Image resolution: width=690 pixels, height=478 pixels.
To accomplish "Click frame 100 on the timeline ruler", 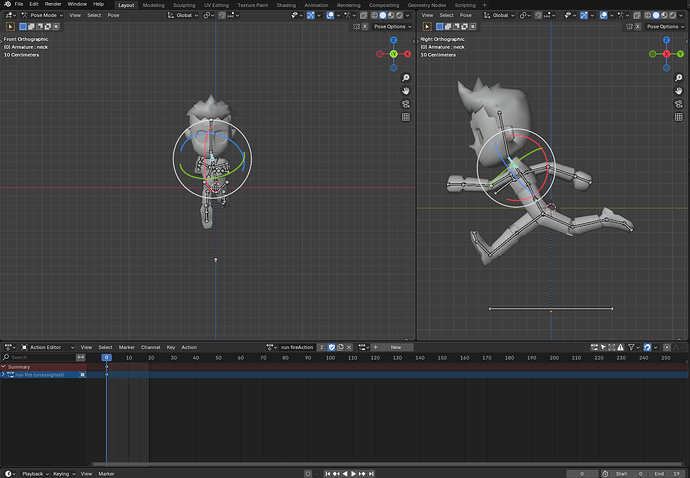I will pos(330,358).
